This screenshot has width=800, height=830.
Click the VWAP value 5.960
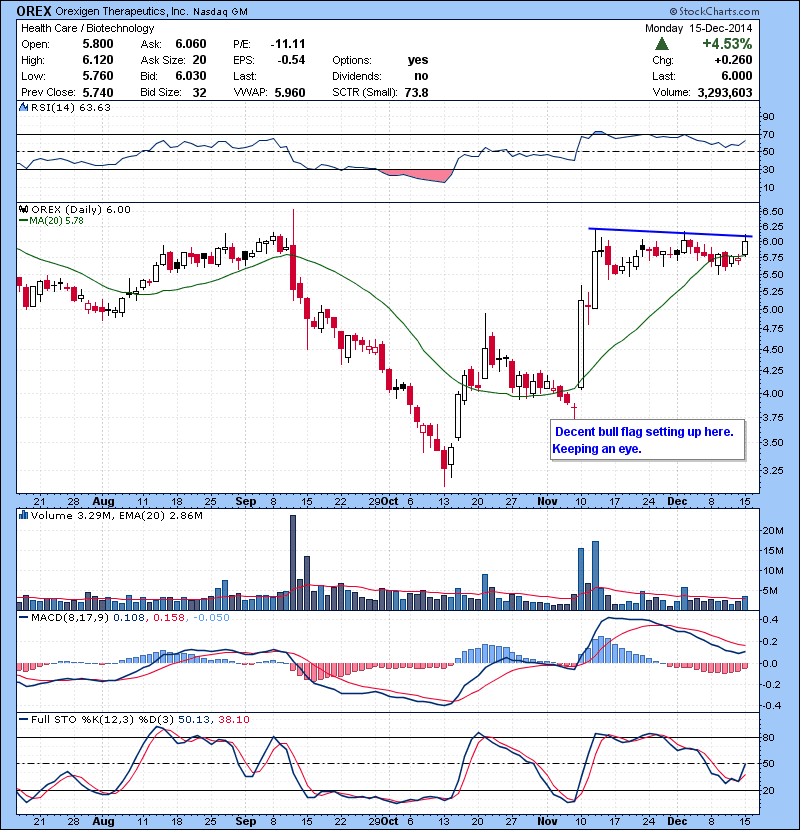[x=290, y=93]
